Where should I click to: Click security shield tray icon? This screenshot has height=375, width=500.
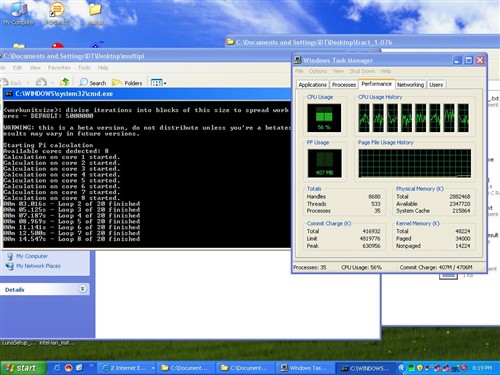[420, 368]
